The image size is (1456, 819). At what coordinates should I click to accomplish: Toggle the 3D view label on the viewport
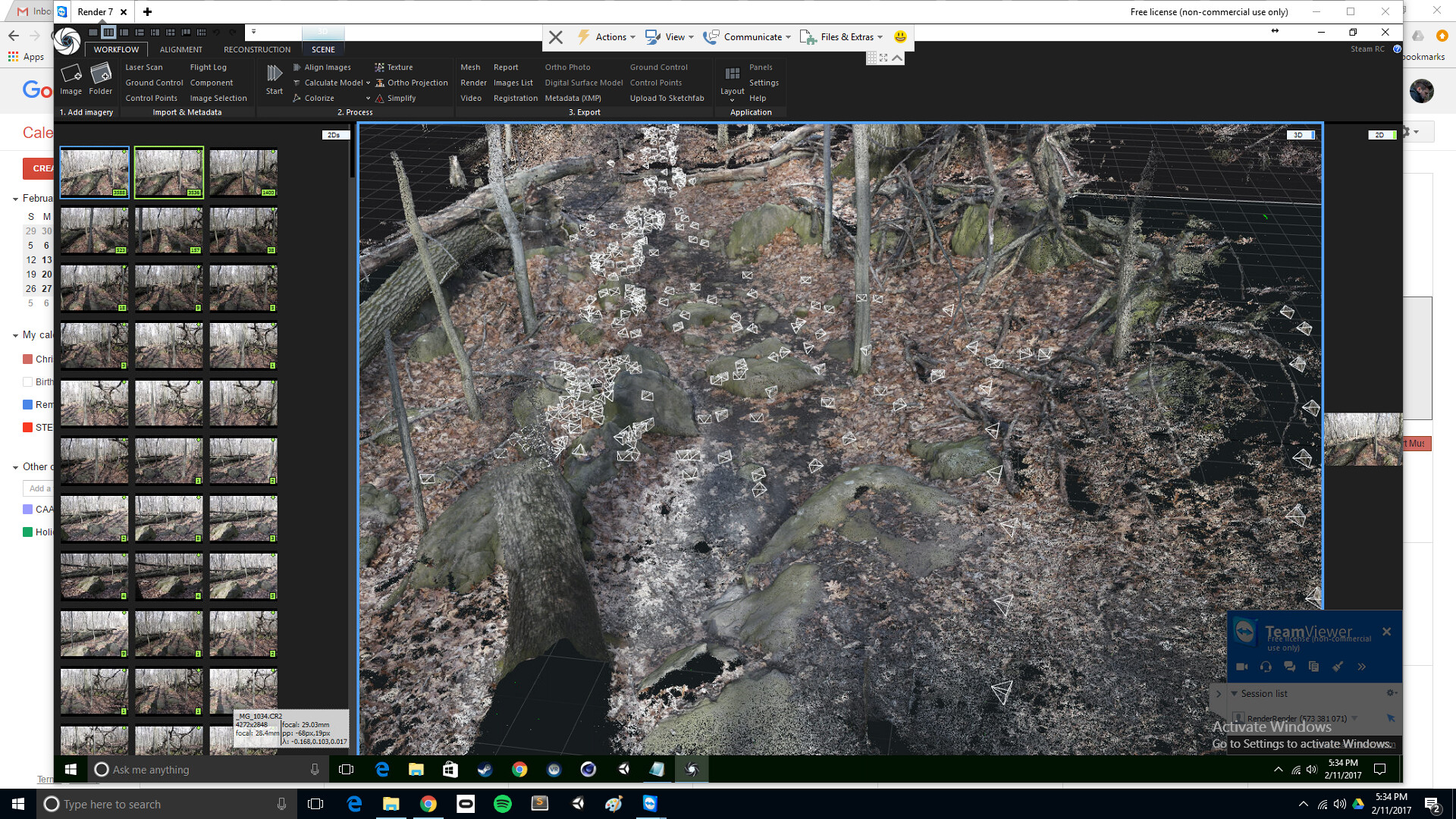pos(1298,134)
